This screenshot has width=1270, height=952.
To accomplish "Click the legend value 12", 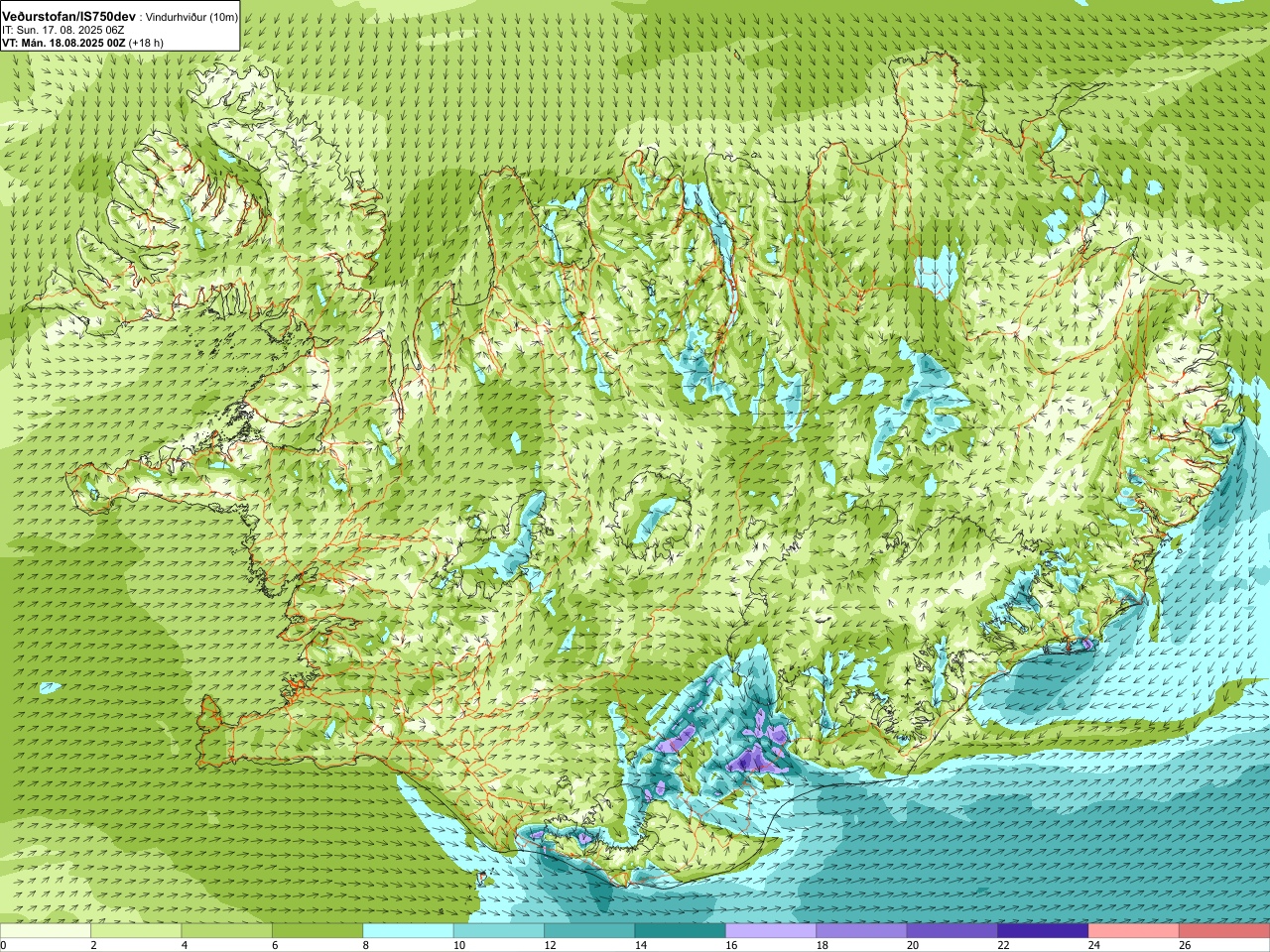I will [550, 946].
